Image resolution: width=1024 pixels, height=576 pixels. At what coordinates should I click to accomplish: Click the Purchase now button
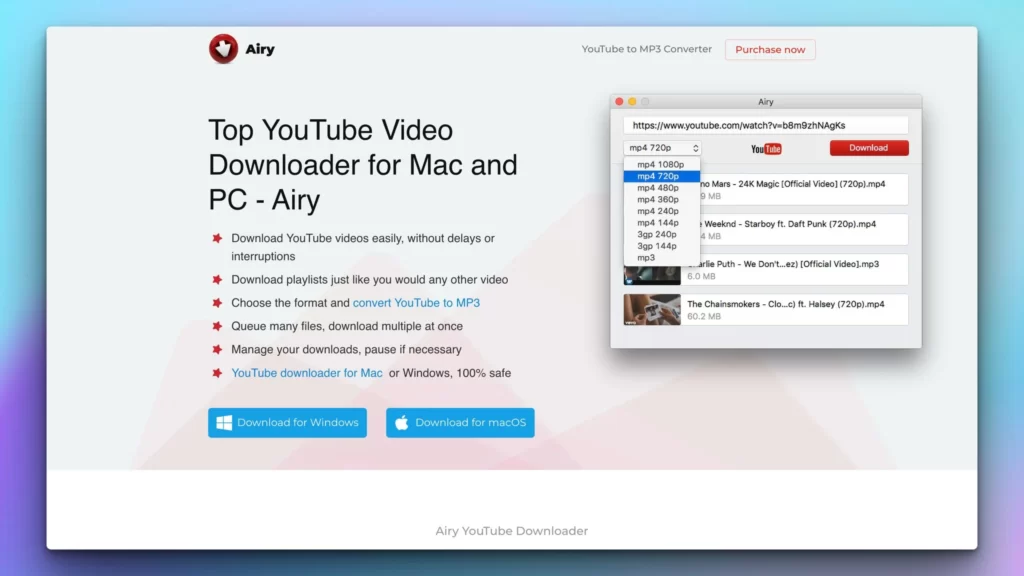coord(770,50)
